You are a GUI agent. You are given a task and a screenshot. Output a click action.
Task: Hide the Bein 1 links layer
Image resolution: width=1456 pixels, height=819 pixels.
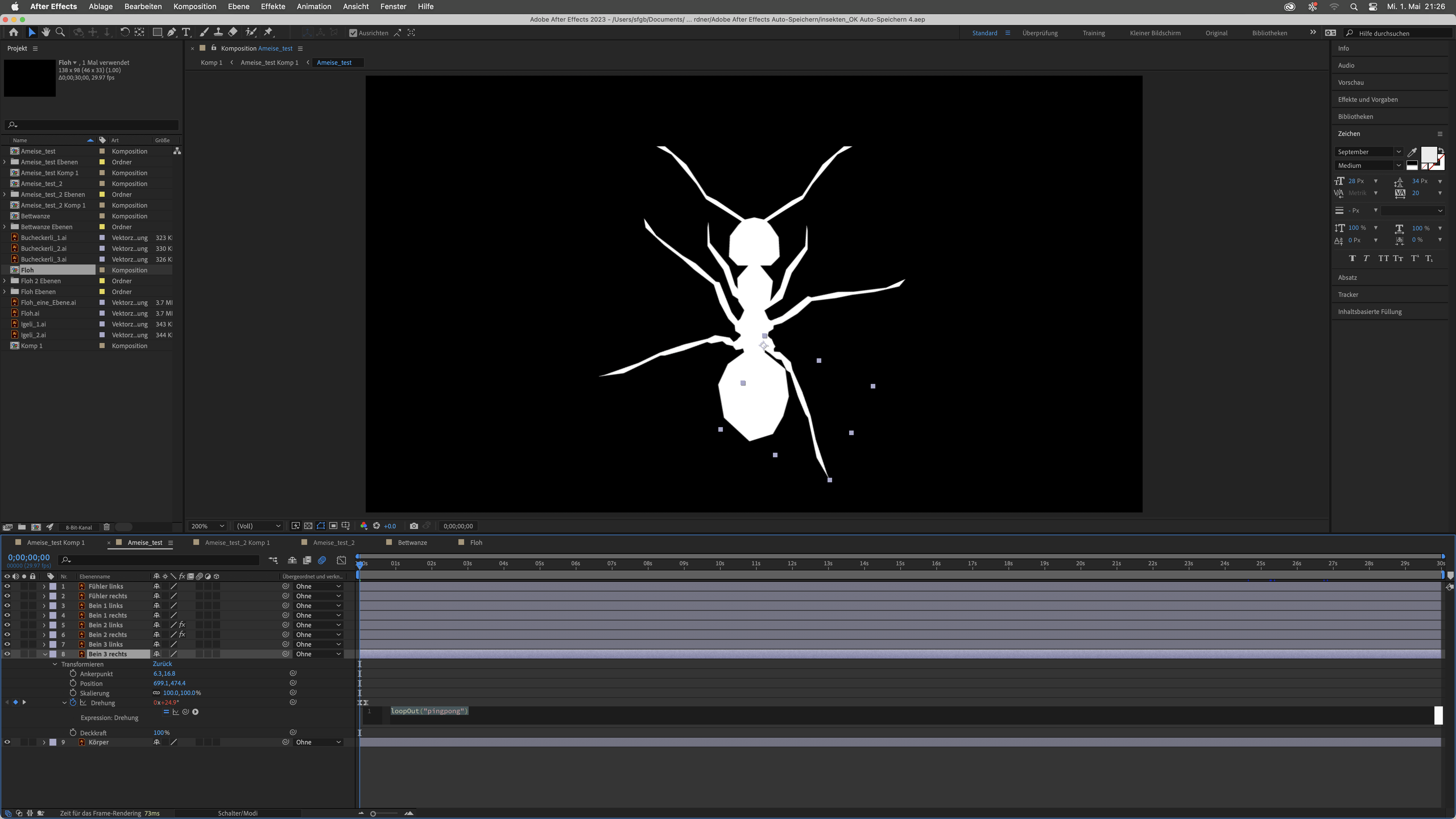point(7,605)
